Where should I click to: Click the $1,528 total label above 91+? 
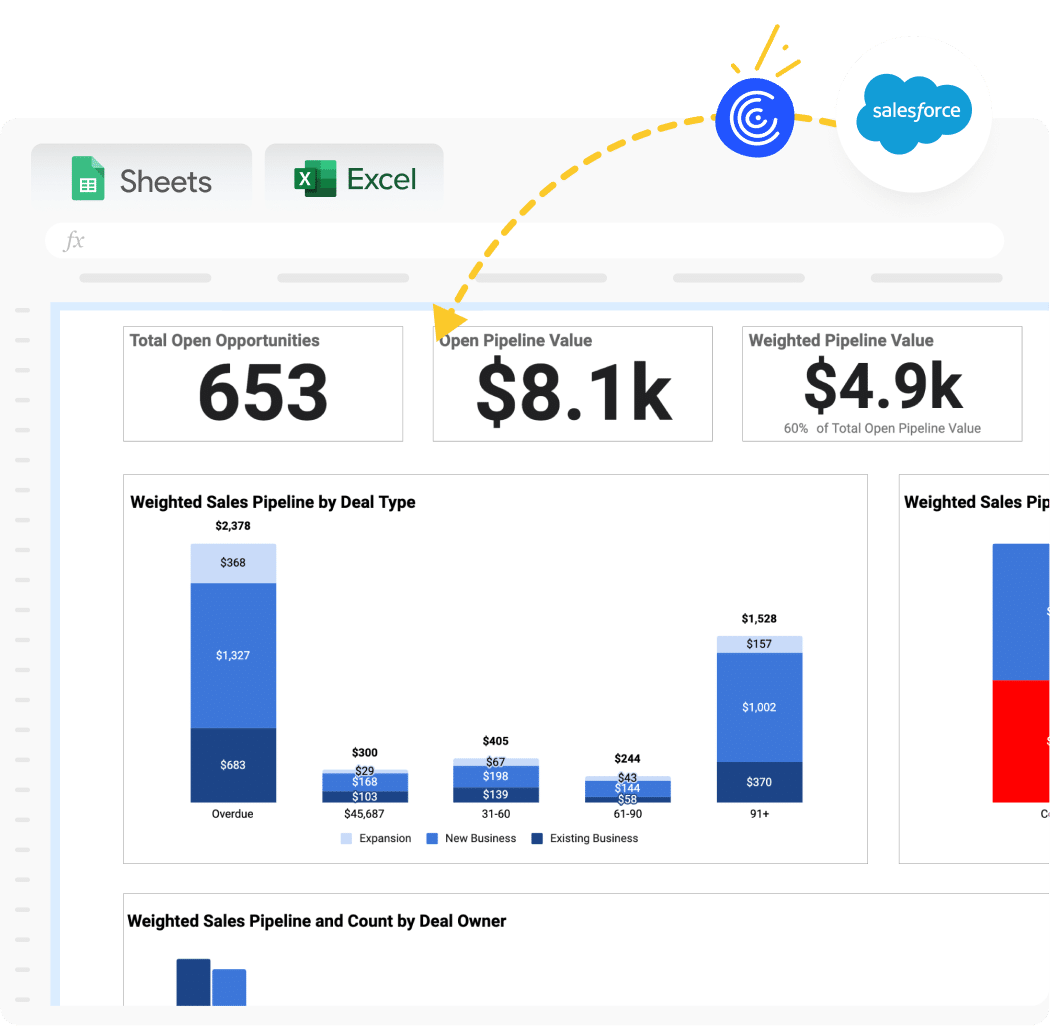click(x=759, y=618)
